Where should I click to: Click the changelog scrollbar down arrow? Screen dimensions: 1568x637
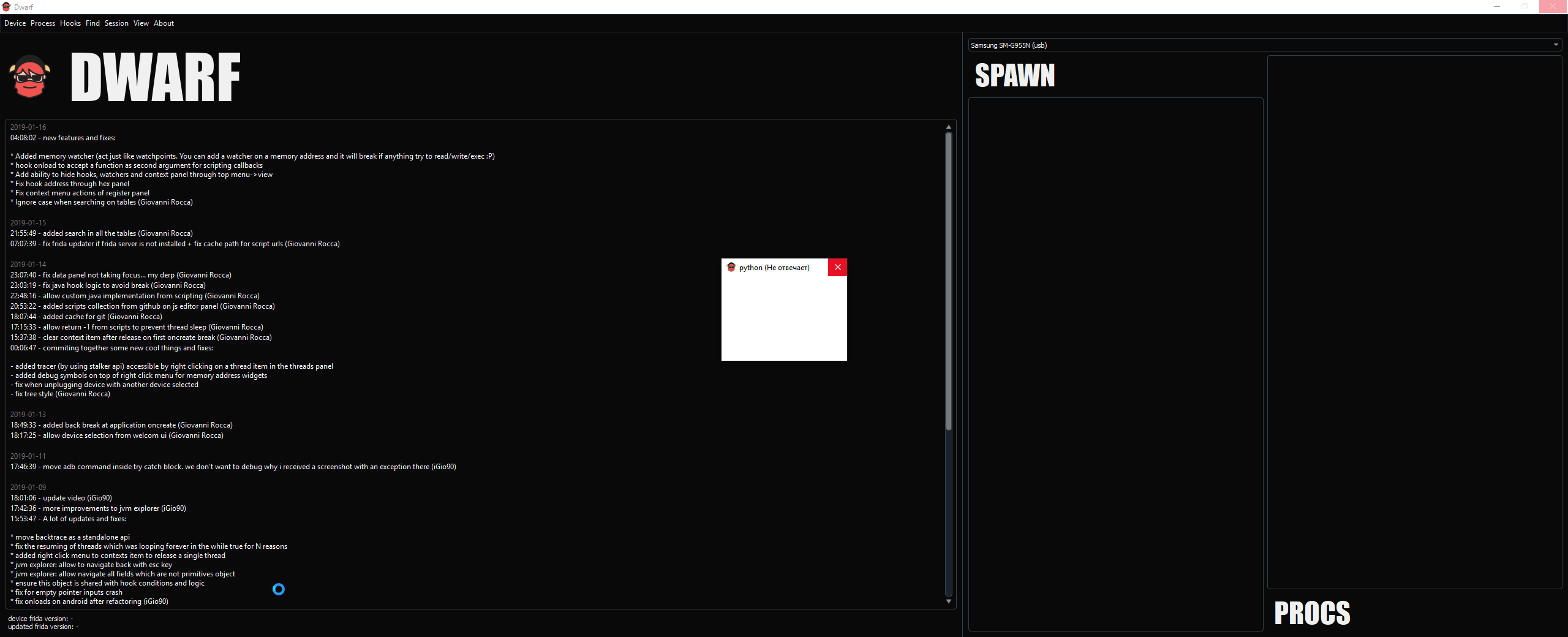coord(948,601)
